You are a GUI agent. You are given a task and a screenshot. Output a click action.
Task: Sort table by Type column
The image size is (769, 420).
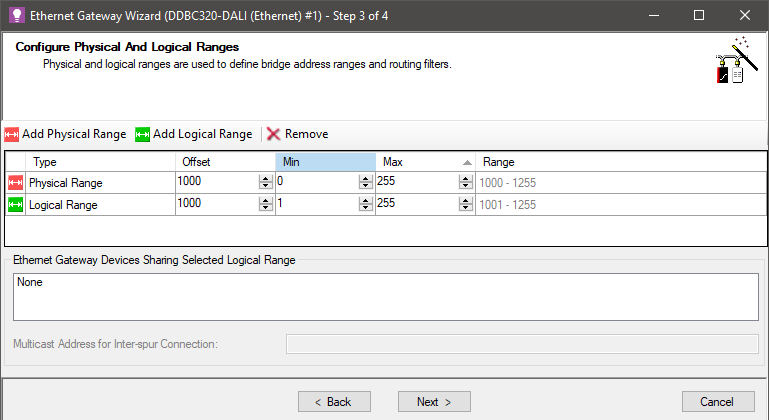[x=101, y=162]
